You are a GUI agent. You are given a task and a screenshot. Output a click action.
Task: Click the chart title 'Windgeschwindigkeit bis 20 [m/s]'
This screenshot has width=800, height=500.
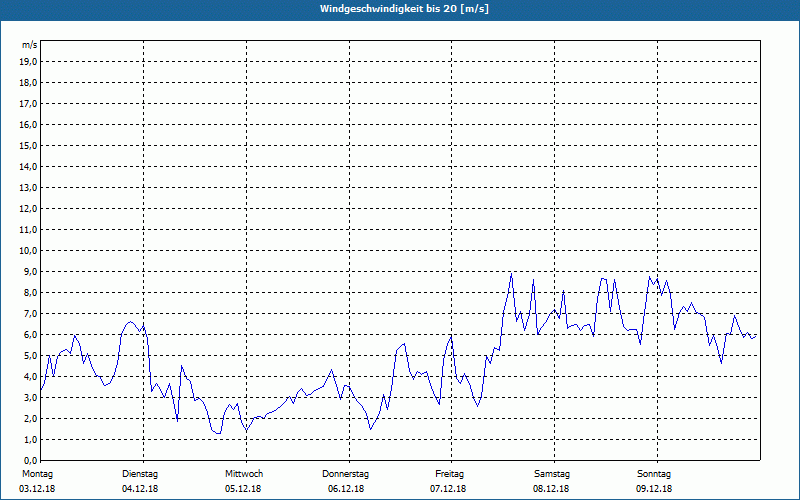[404, 9]
